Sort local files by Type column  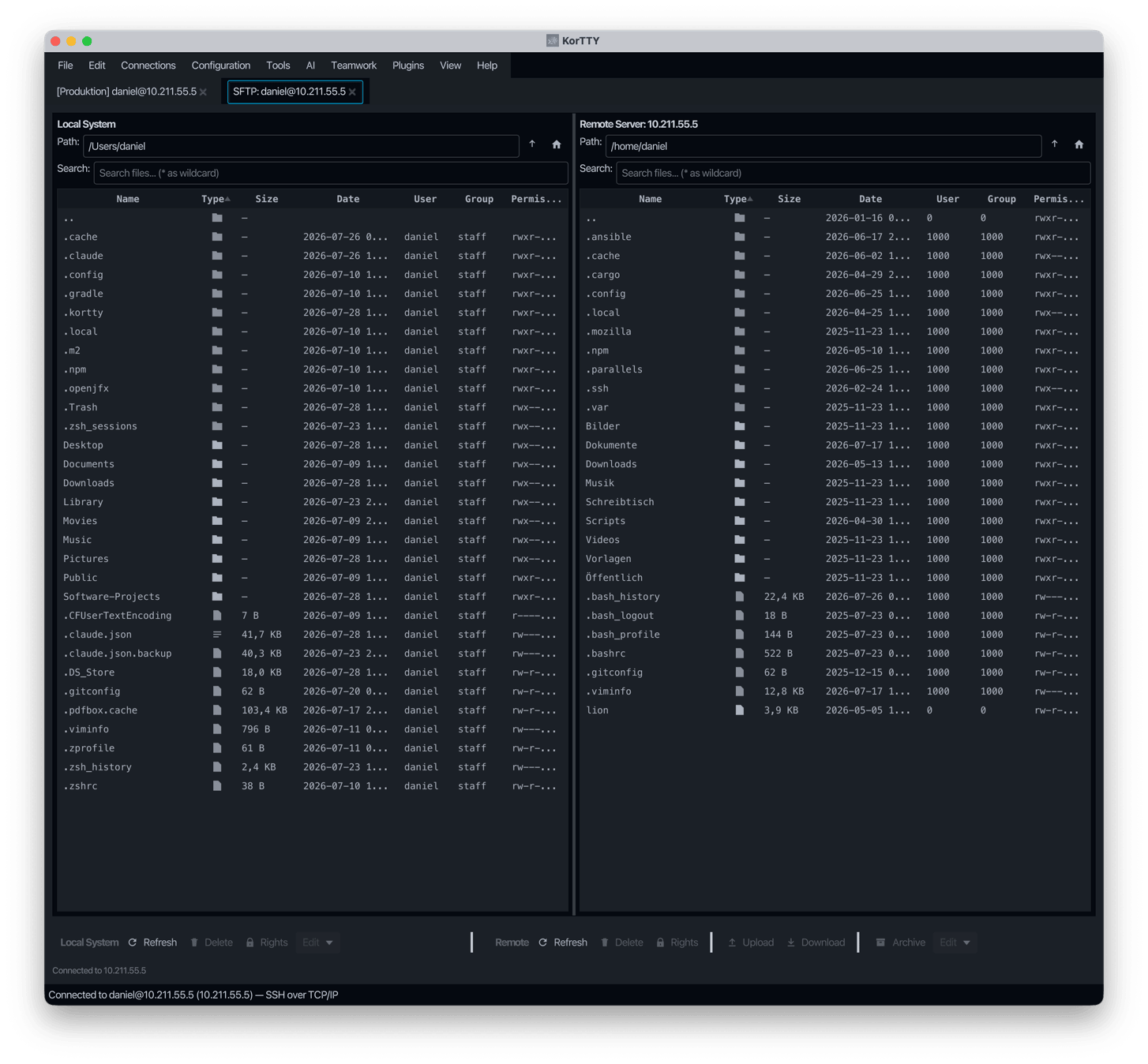[216, 199]
